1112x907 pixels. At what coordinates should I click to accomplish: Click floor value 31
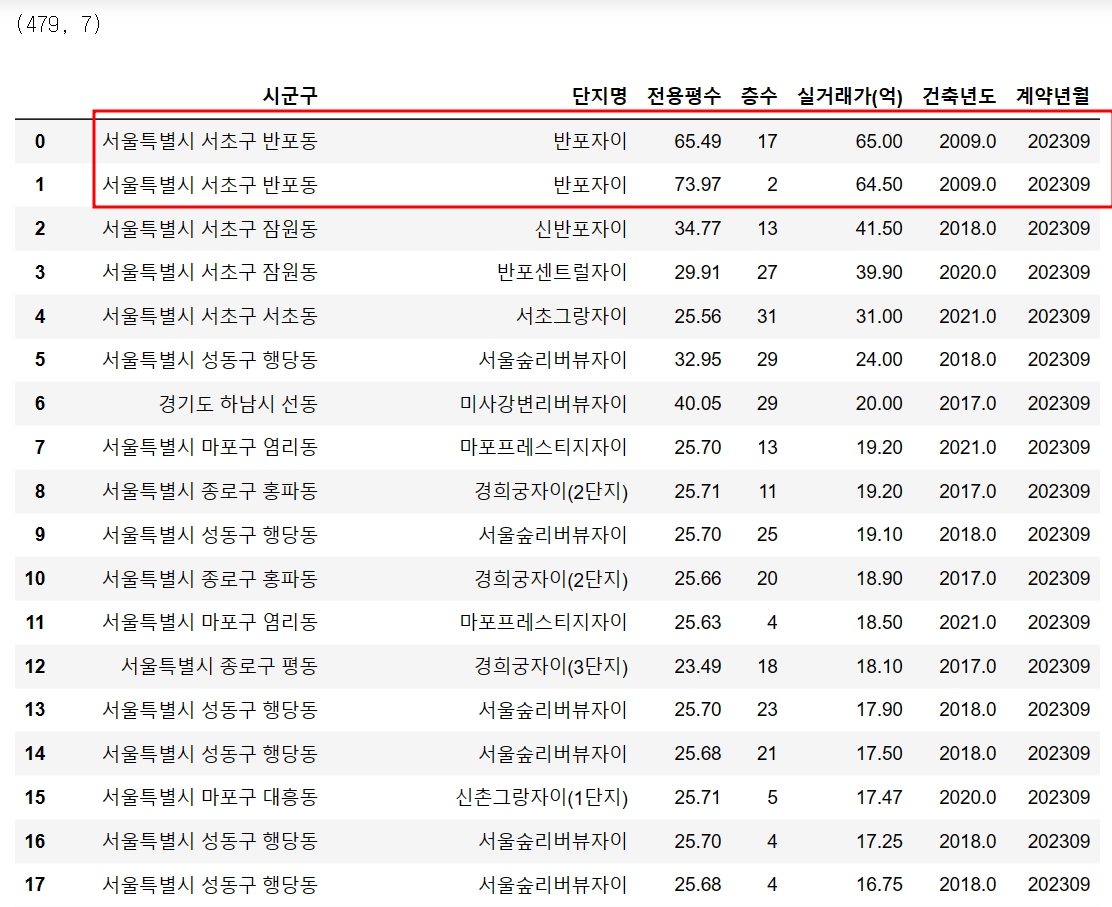(767, 316)
